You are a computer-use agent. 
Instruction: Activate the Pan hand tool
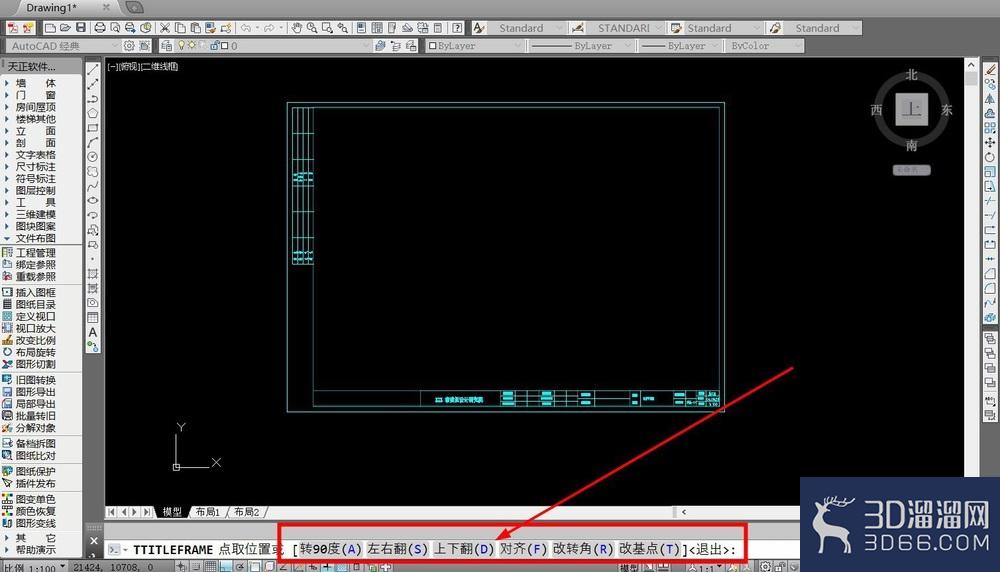pos(297,28)
